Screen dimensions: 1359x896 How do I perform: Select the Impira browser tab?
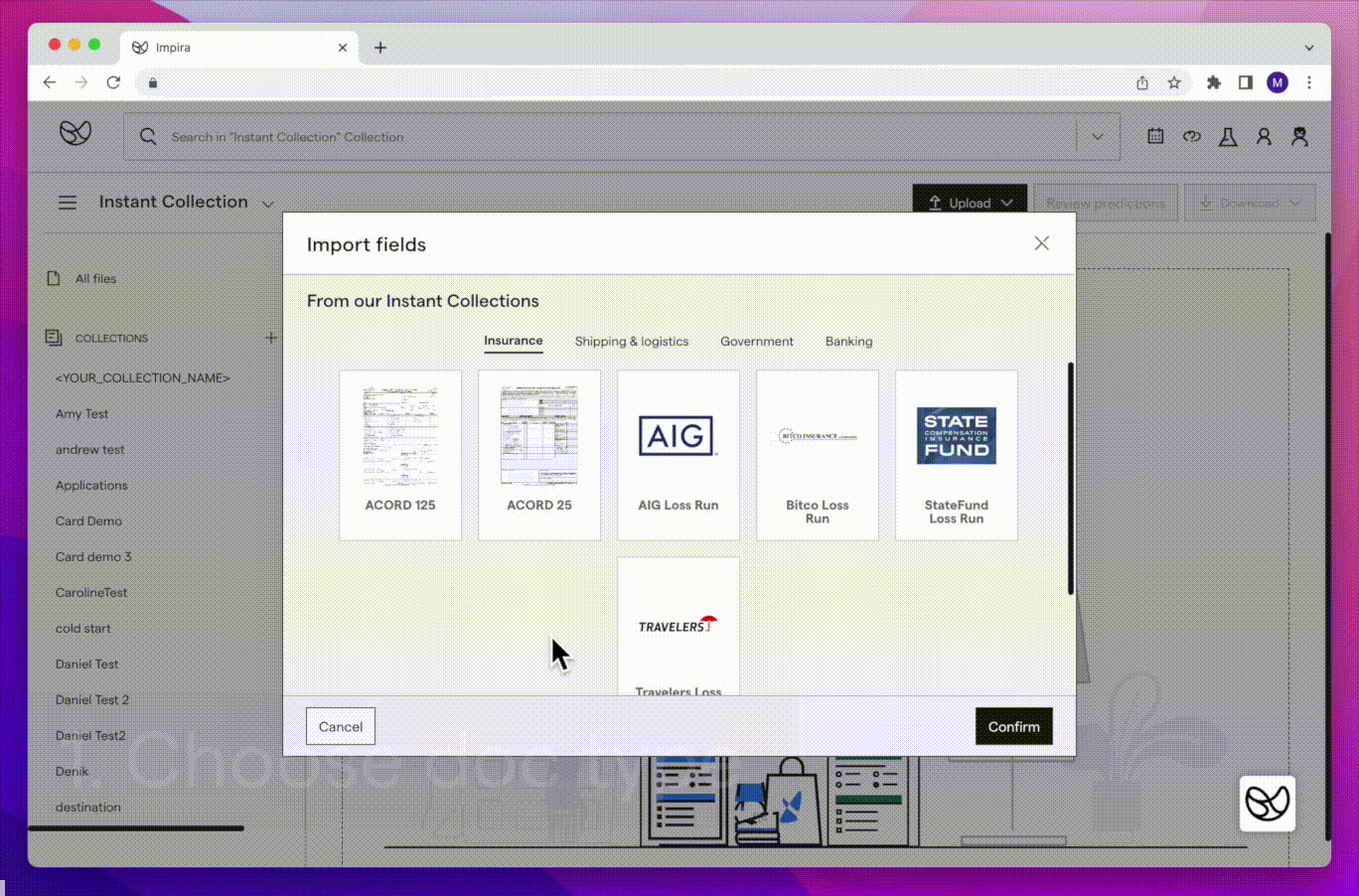coord(238,48)
